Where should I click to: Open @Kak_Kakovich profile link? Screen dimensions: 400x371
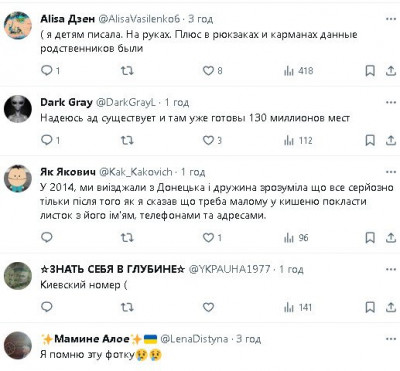click(136, 172)
